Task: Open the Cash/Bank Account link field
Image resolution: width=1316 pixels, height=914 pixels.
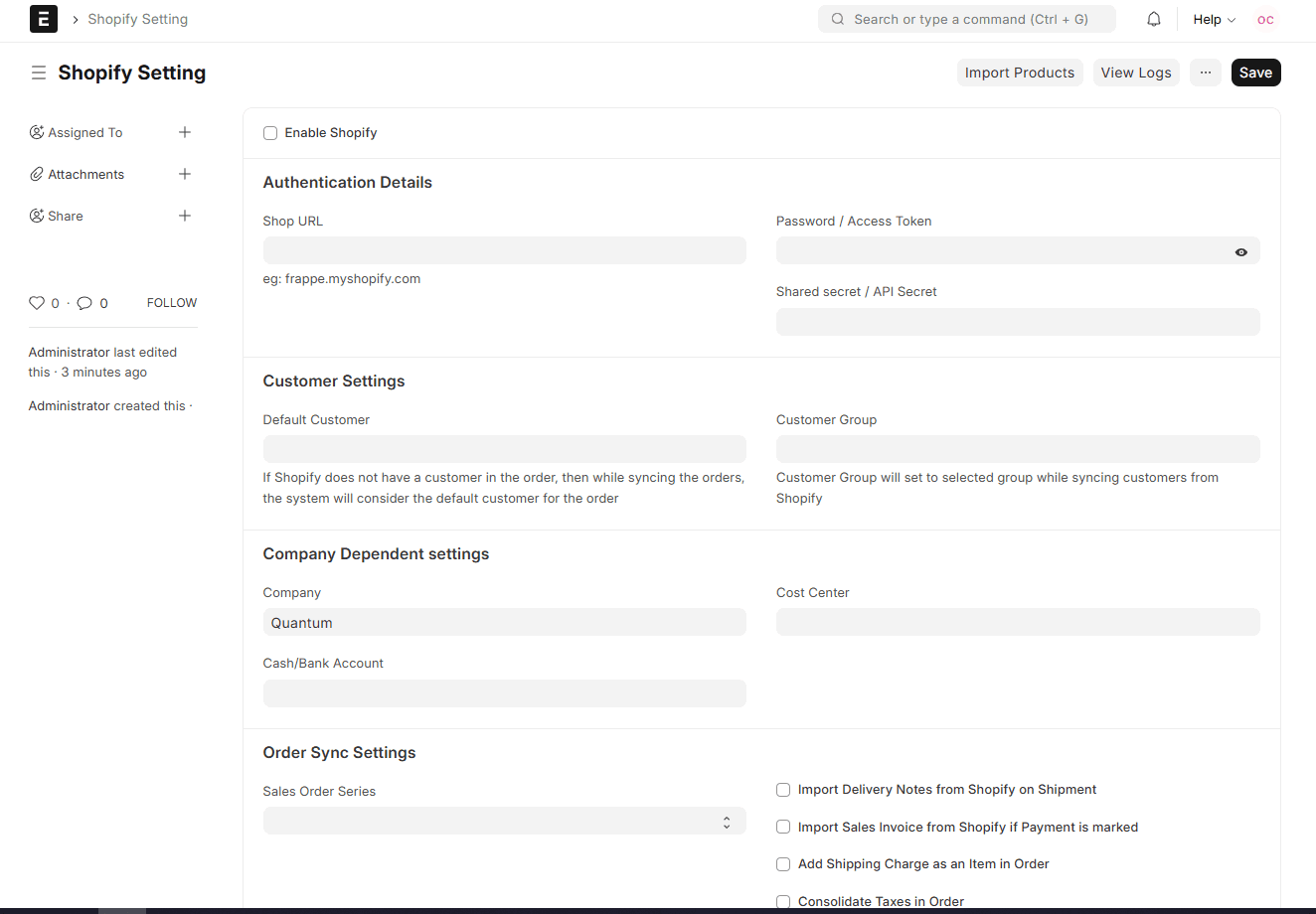Action: click(505, 693)
